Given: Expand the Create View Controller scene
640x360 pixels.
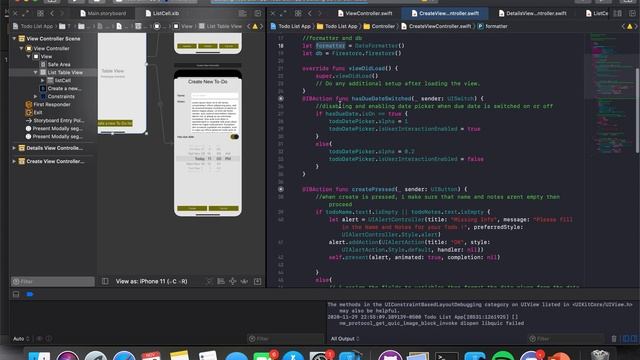Looking at the screenshot, I should pyautogui.click(x=14, y=161).
